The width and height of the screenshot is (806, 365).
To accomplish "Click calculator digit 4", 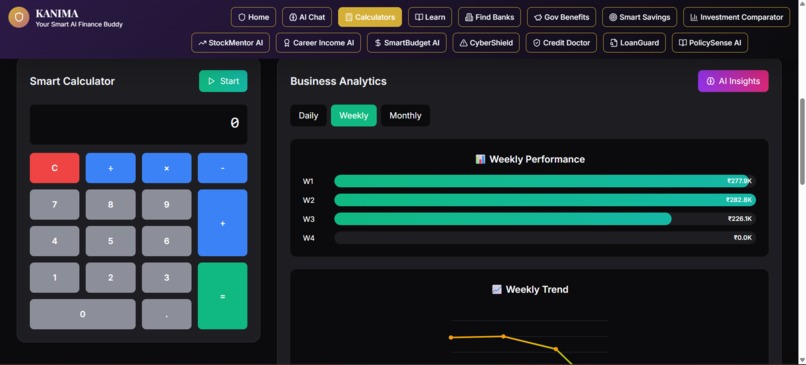I will [54, 241].
